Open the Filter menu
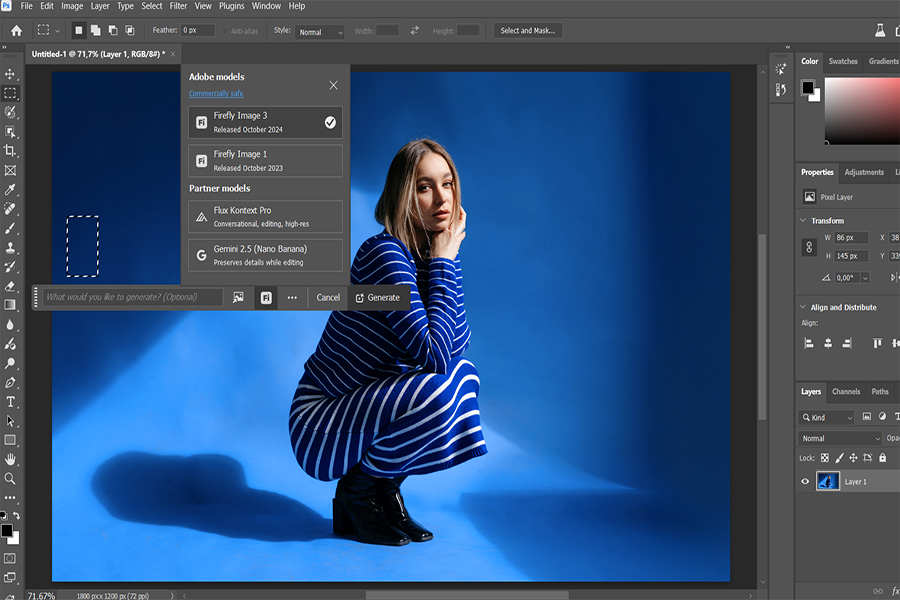This screenshot has width=900, height=600. point(178,6)
